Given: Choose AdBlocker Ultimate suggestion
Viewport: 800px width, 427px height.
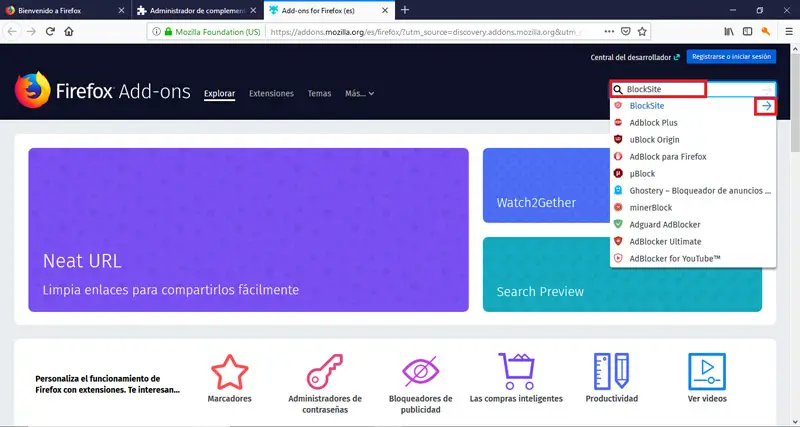Looking at the screenshot, I should [x=693, y=242].
